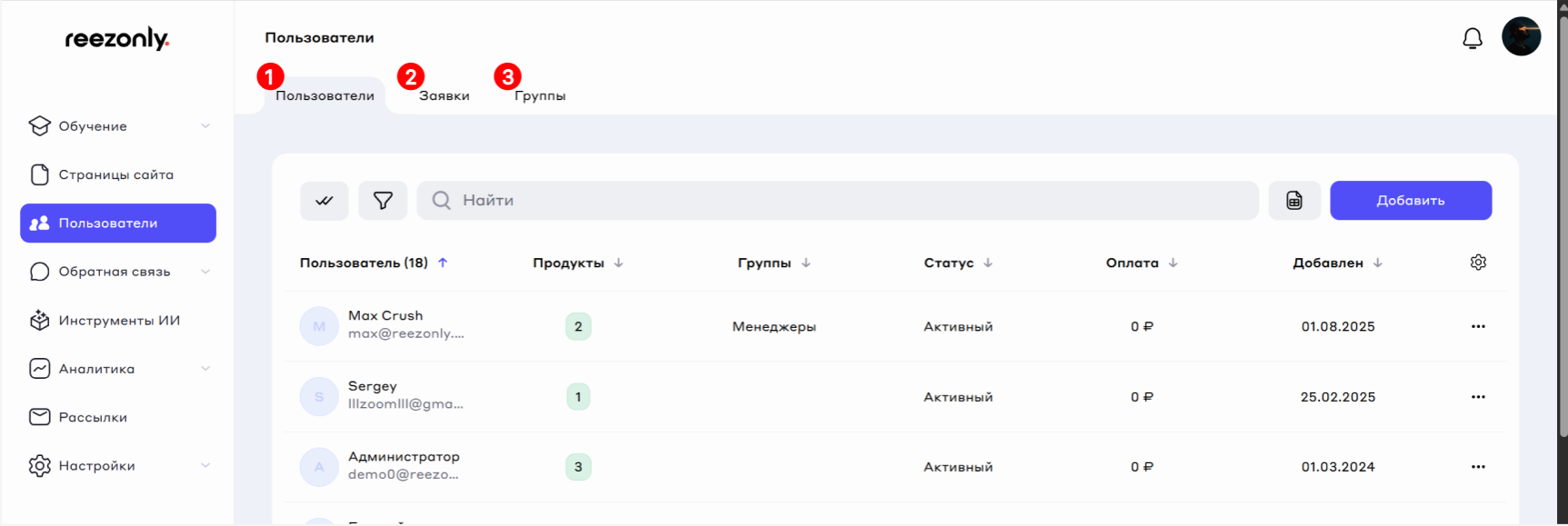Open Страницы сайта in sidebar
1568x526 pixels.
click(115, 175)
